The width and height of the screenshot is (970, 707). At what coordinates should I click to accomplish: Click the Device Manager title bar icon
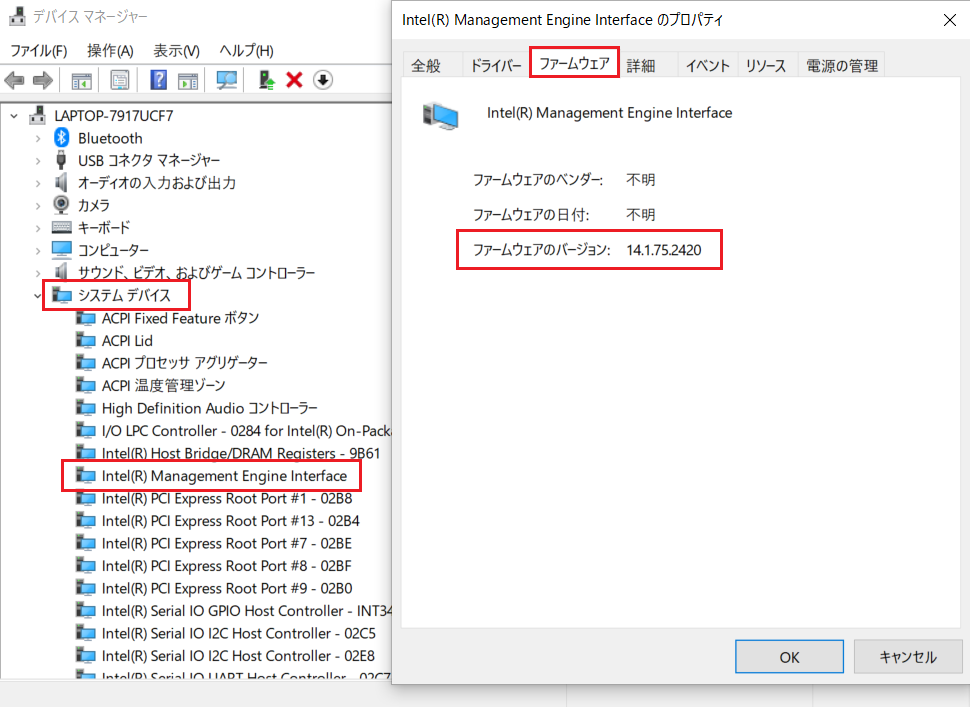click(x=17, y=16)
